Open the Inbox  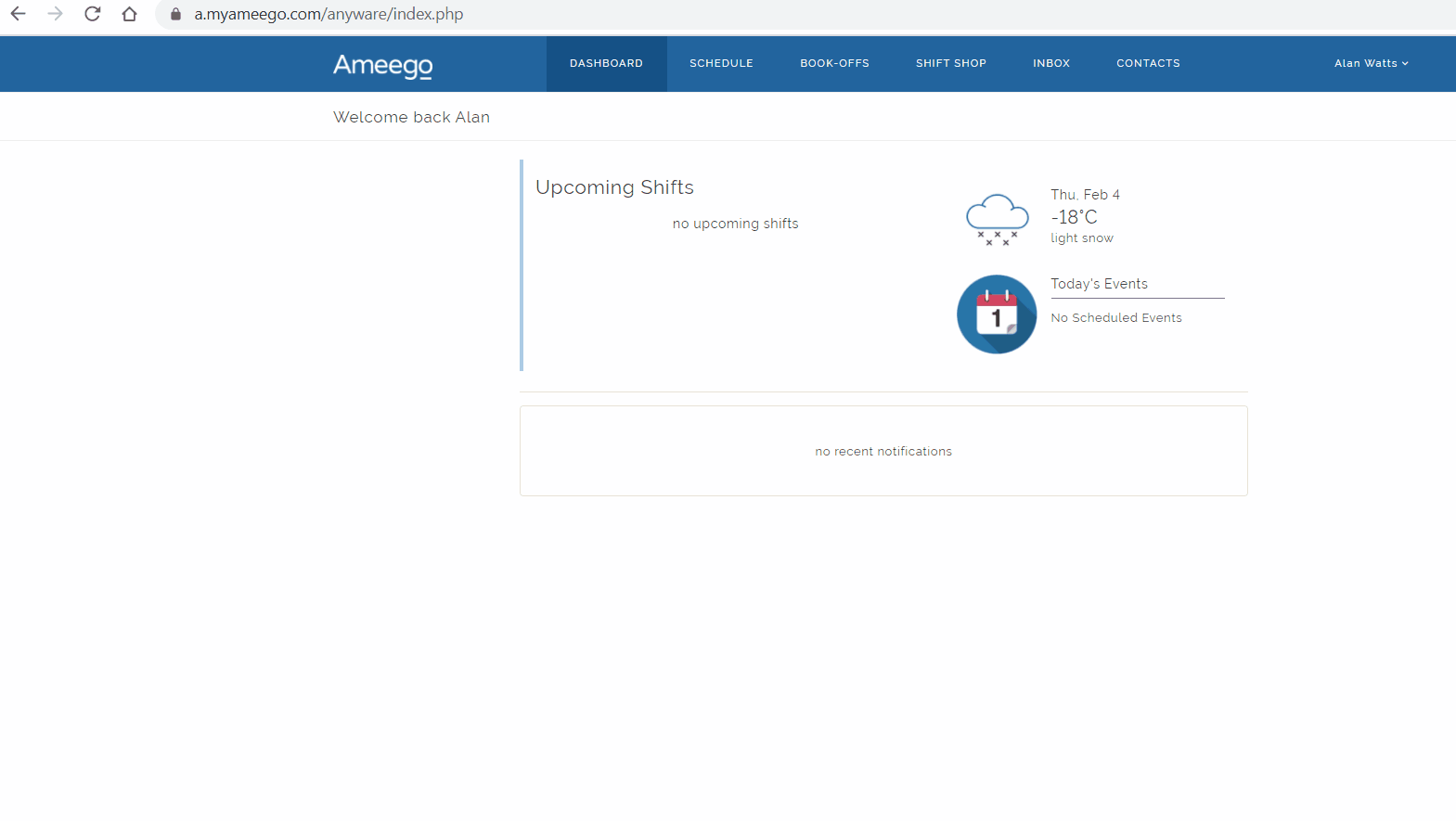(x=1050, y=63)
